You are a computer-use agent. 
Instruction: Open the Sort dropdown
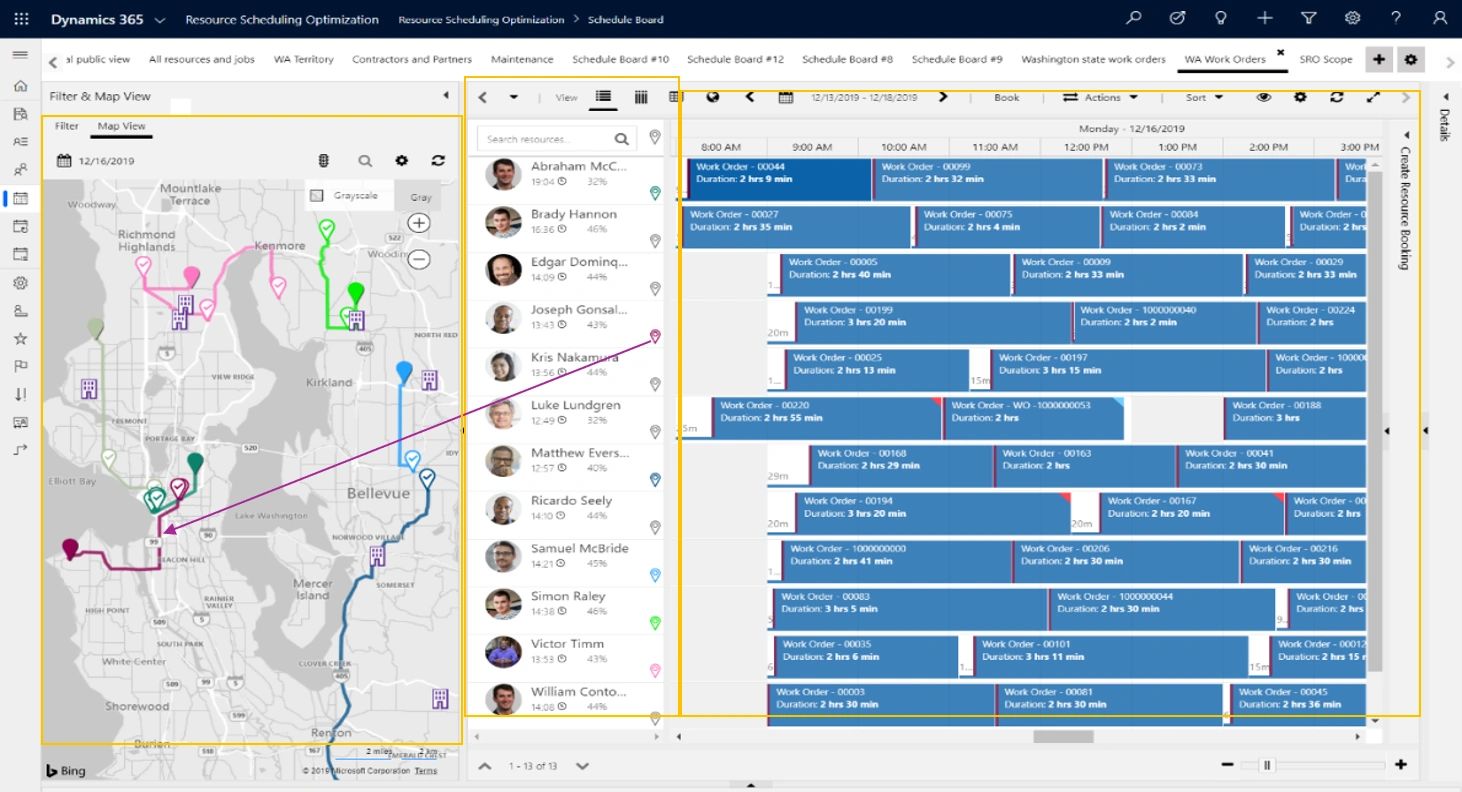tap(1204, 97)
